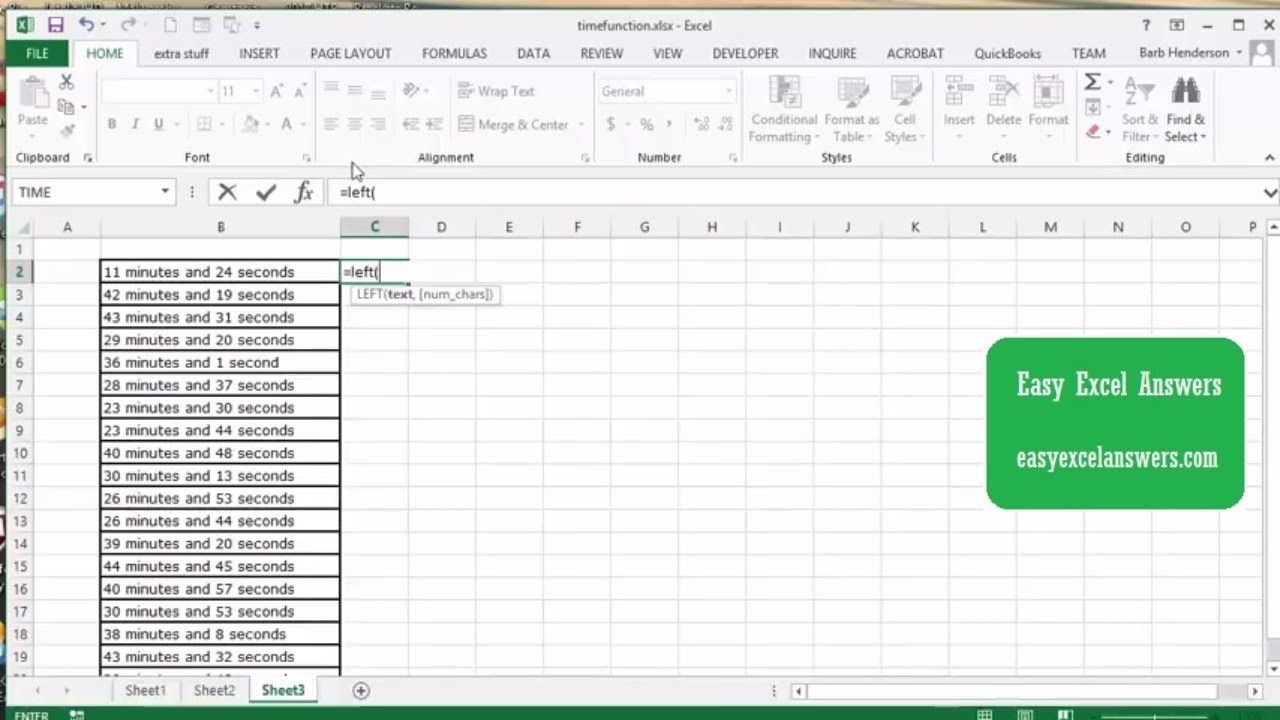Screen dimensions: 1280x720
Task: Click the AutoSum sigma icon
Action: coord(1092,82)
